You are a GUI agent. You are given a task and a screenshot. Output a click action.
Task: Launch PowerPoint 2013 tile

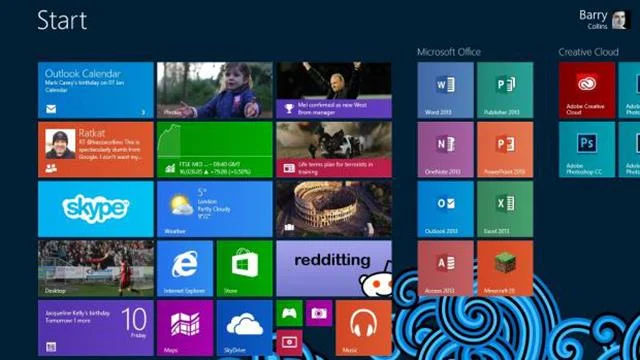505,150
